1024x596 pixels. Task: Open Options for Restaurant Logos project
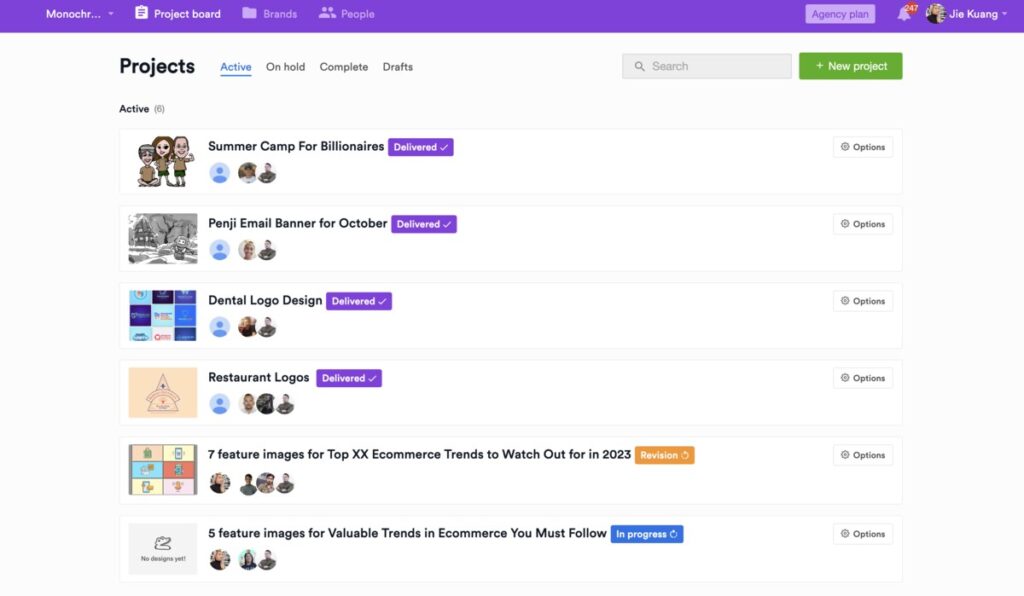pos(862,378)
